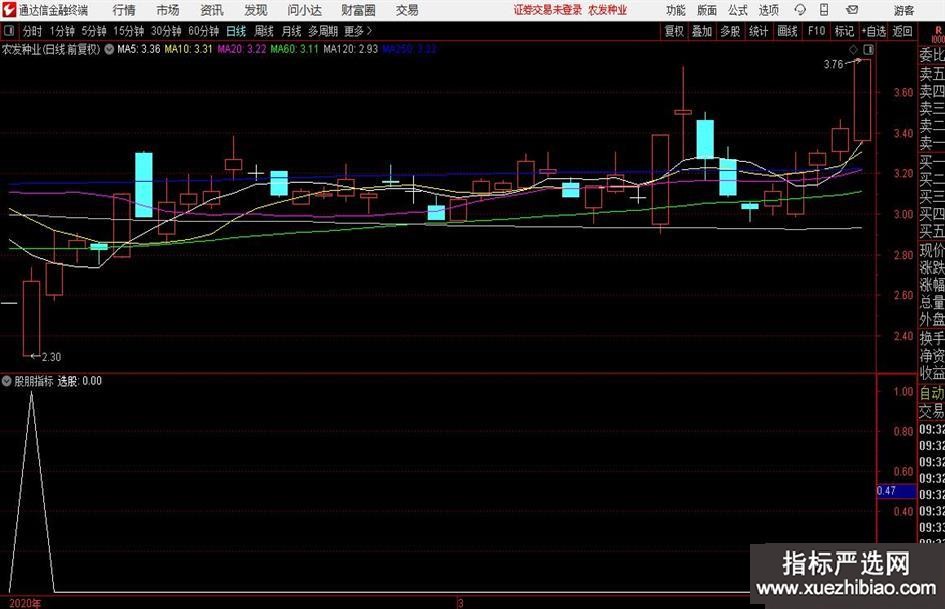Open the customer service headset icon

(x=800, y=10)
